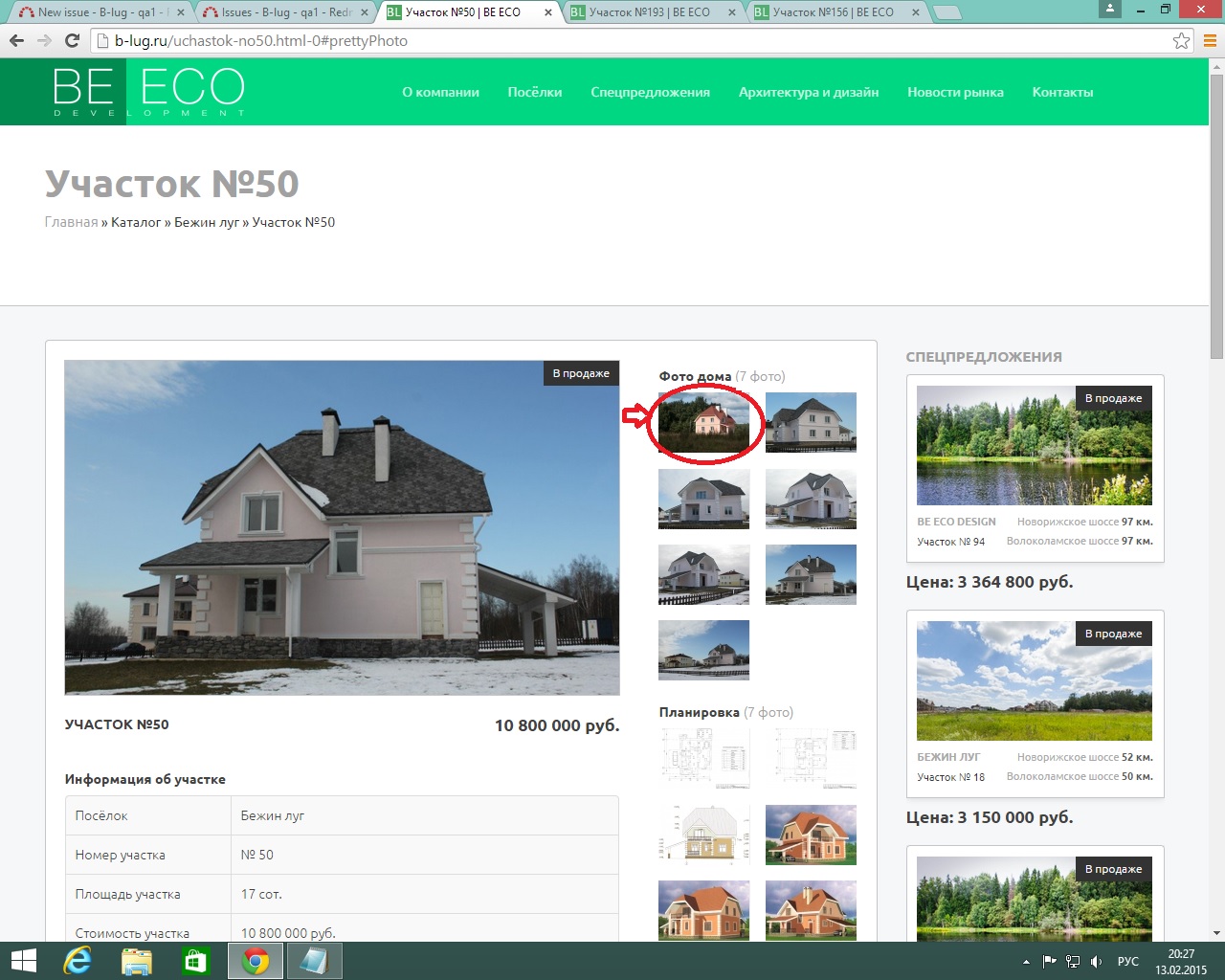Switch to Участок №193 browser tab
1225x980 pixels.
[x=649, y=12]
